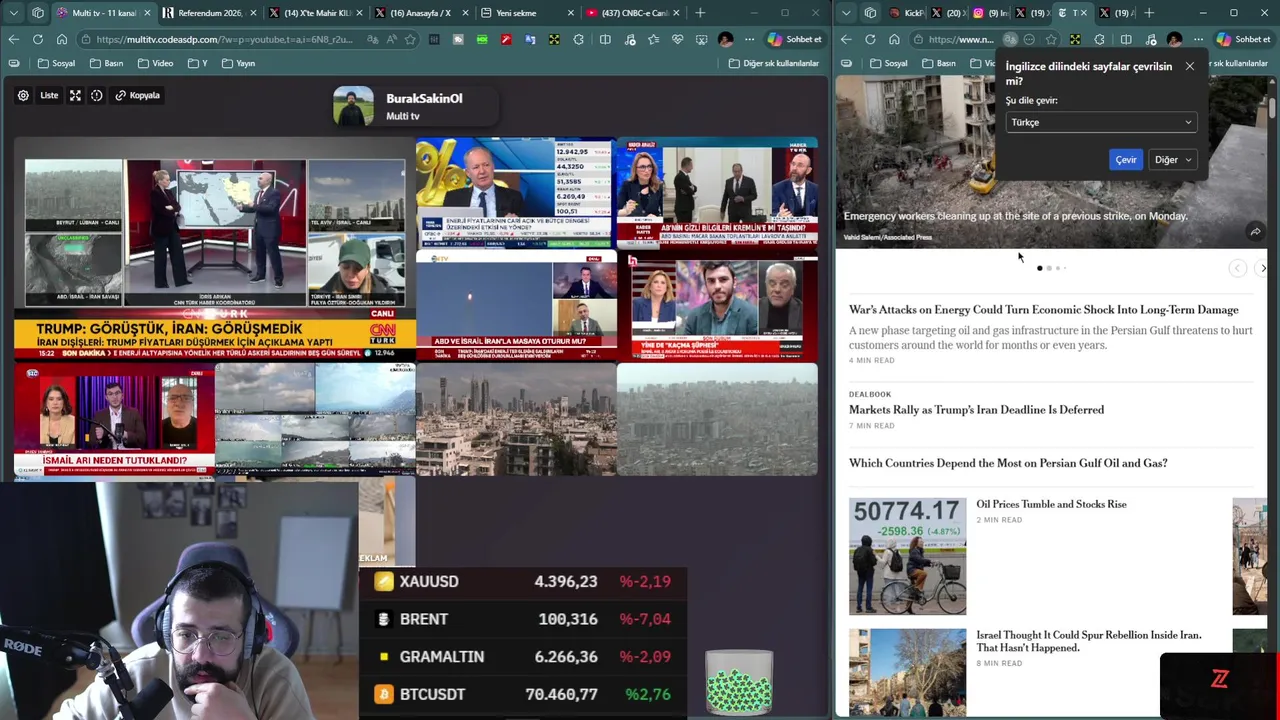Click the XAUUSD price row
Viewport: 1280px width, 720px height.
523,581
